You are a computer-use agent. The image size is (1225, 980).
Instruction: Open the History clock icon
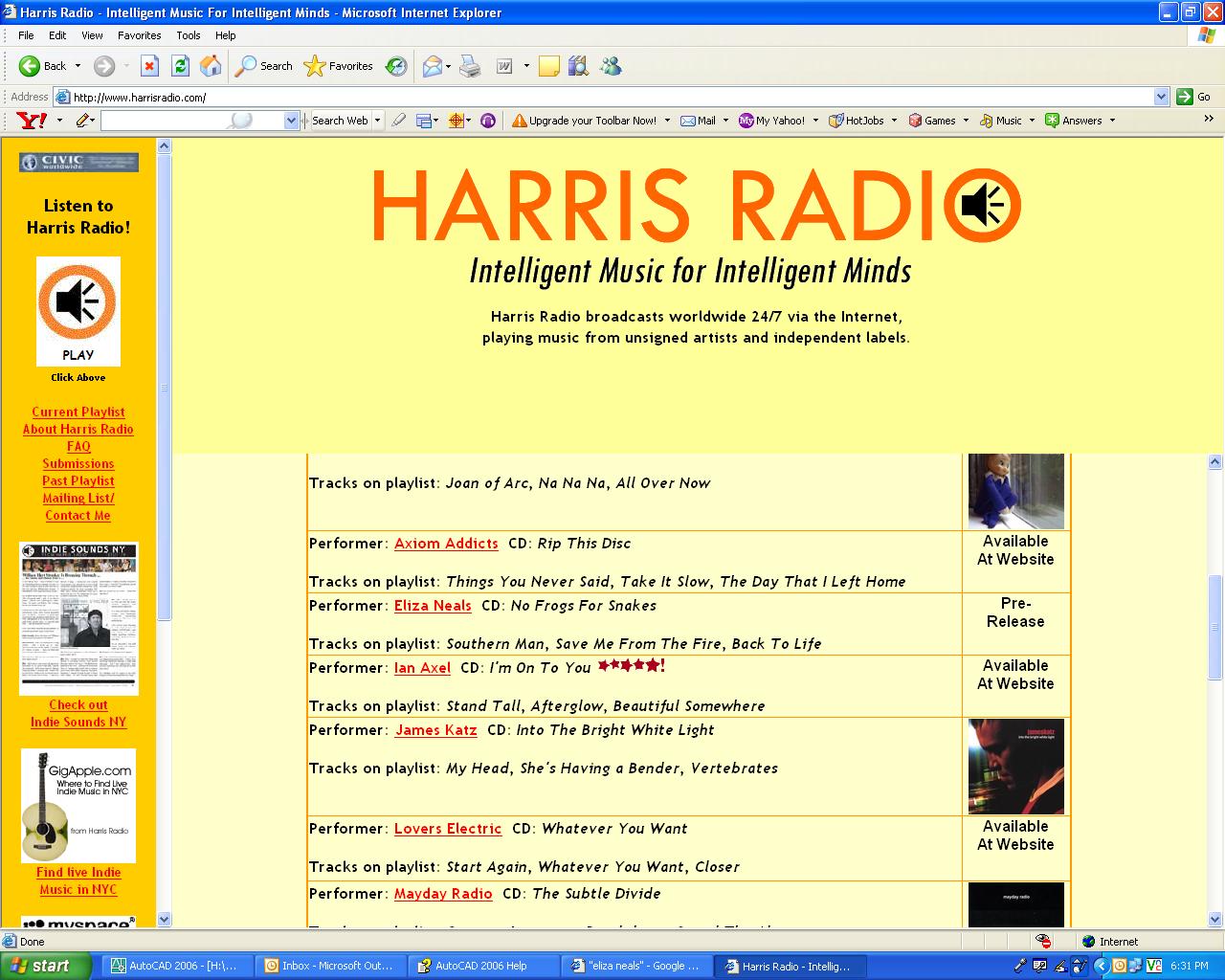point(395,66)
